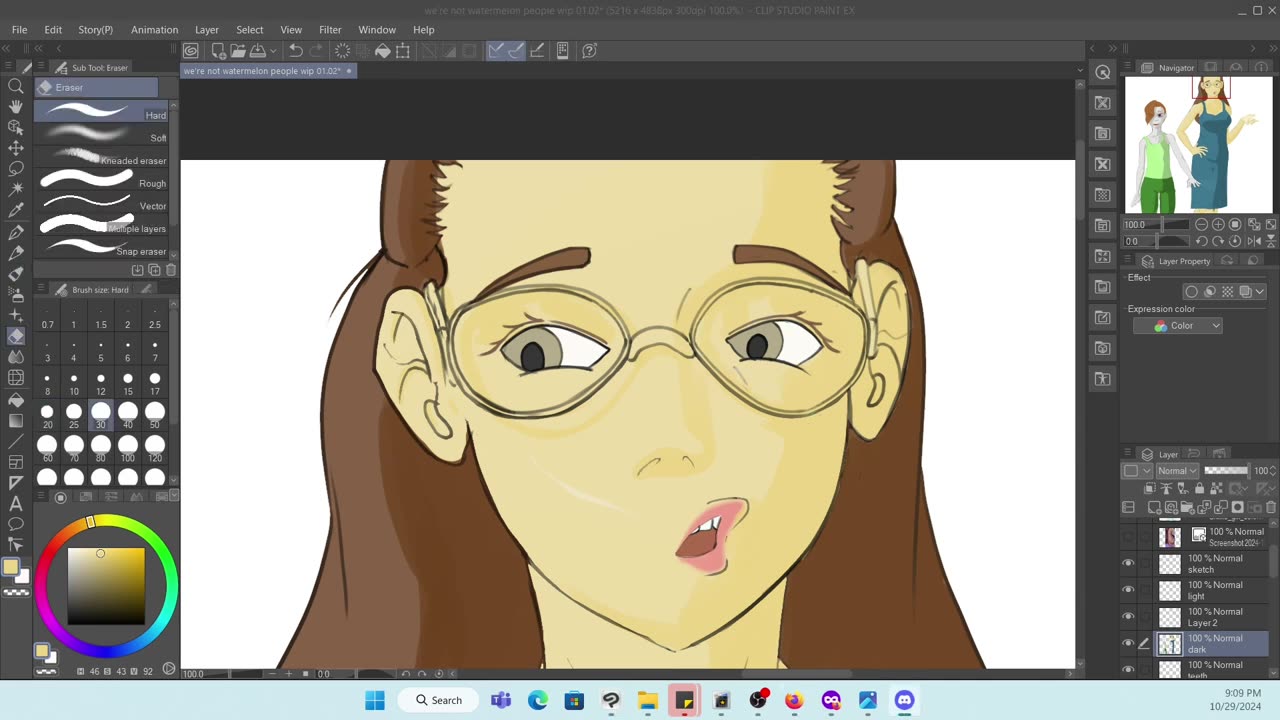Expand Layer Property effect options arrow
Image resolution: width=1280 pixels, height=720 pixels.
point(1260,292)
